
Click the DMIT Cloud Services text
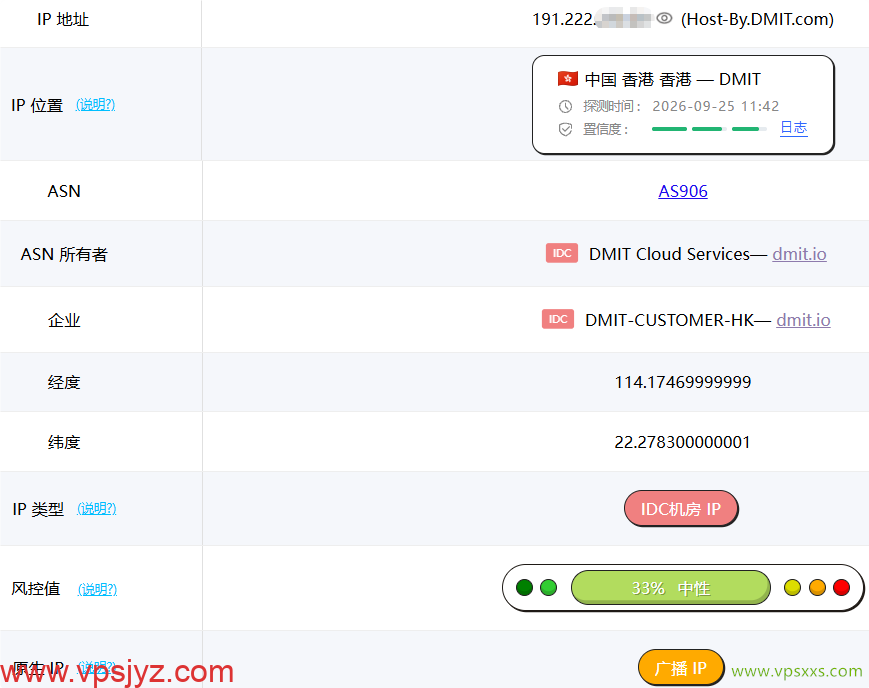669,254
